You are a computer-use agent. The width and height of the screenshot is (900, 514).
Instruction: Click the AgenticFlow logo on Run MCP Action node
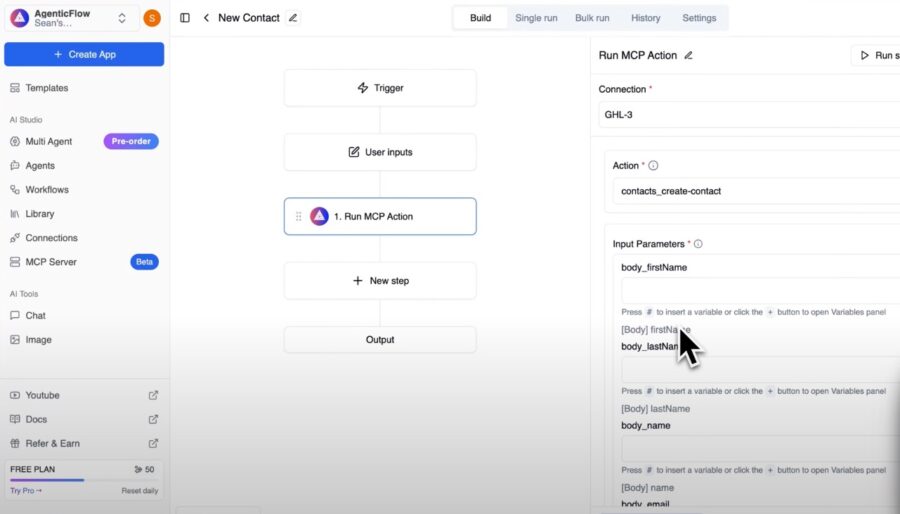click(319, 216)
